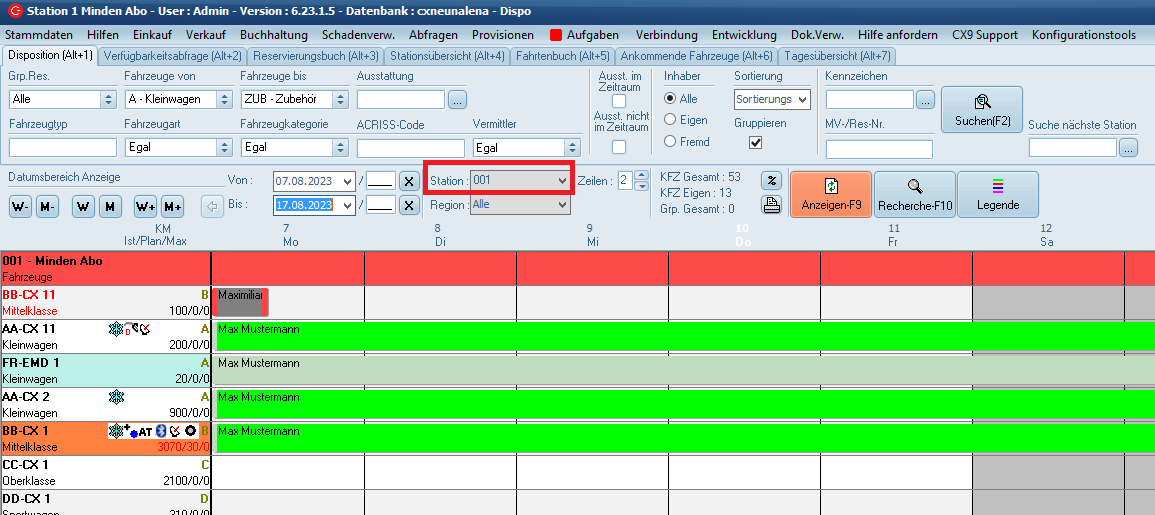Open the Legende color legend
The width and height of the screenshot is (1155, 515).
coord(997,194)
